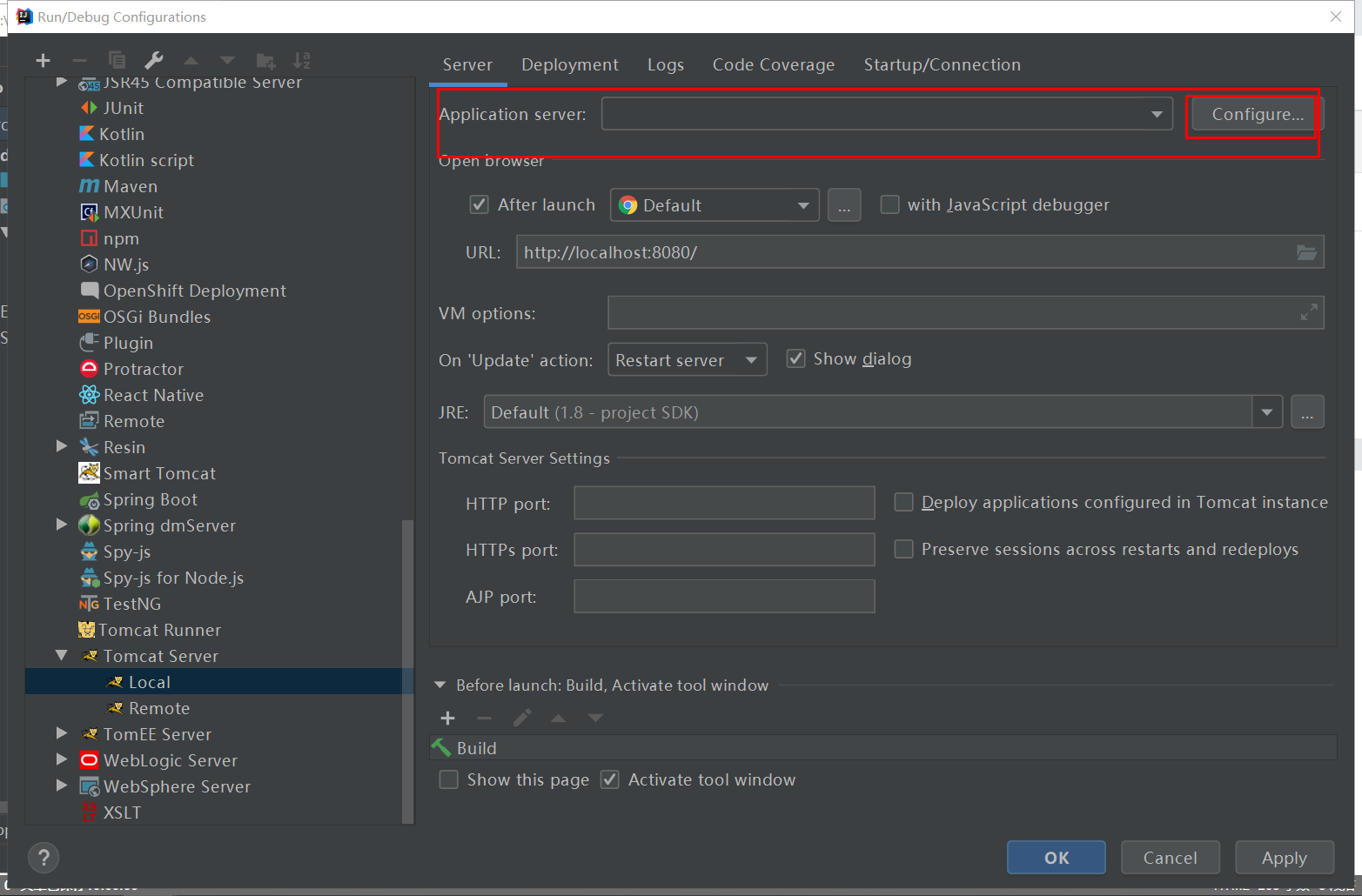Click the Configure... button
Viewport: 1362px width, 896px height.
[1258, 114]
